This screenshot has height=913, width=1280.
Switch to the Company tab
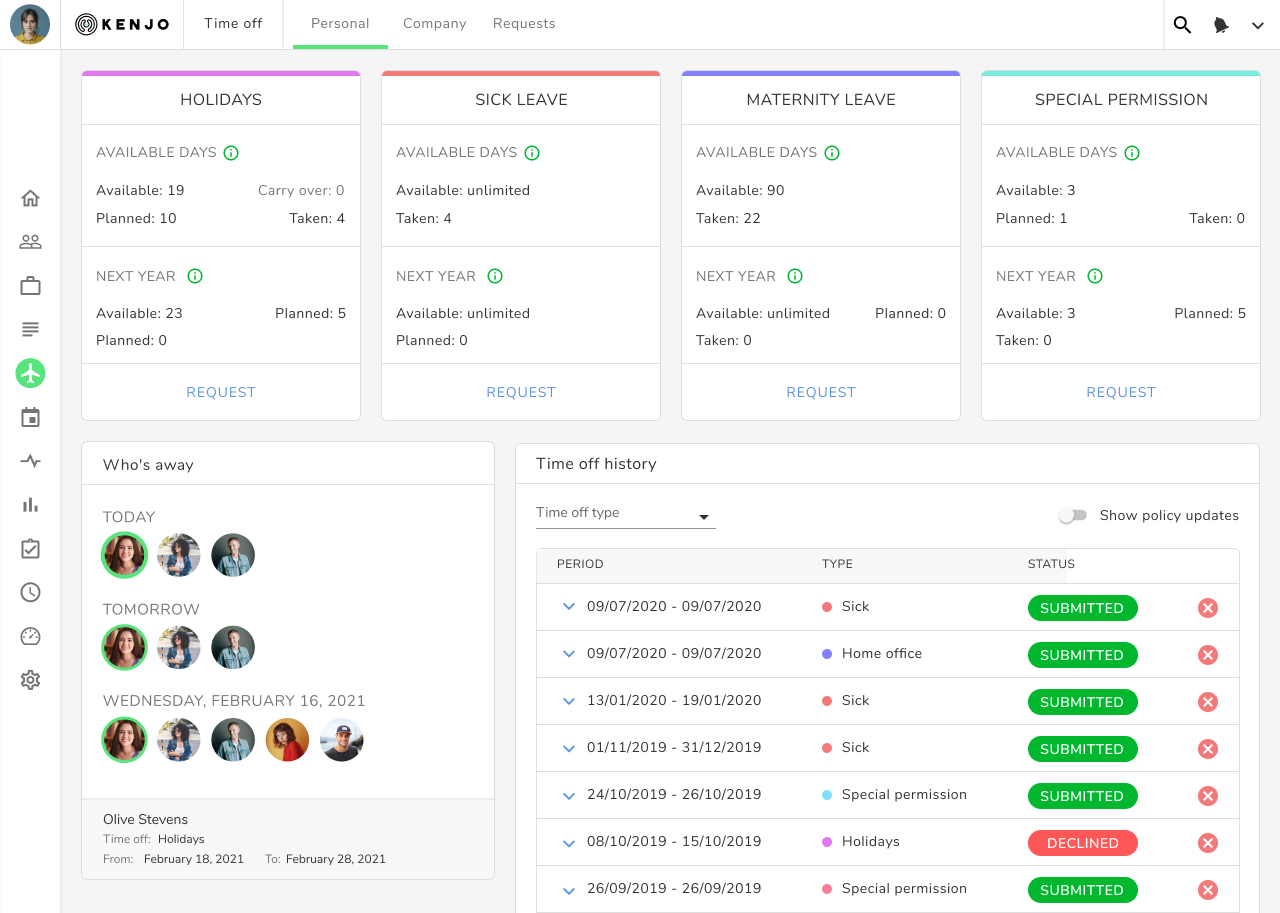coord(434,23)
